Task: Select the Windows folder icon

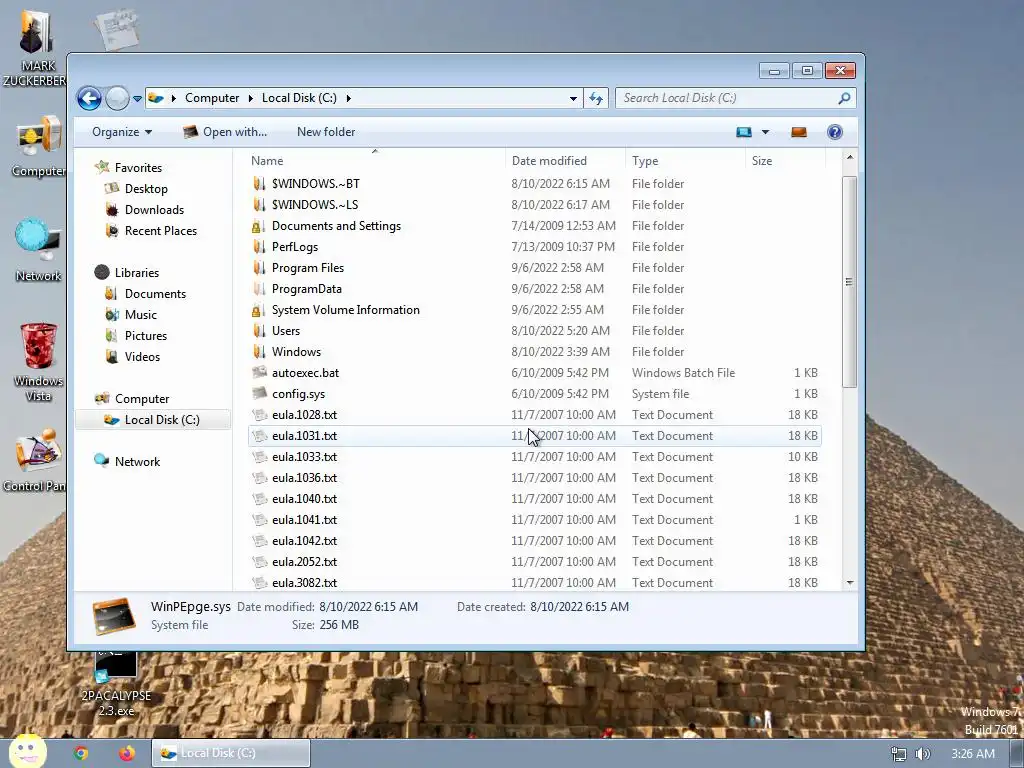Action: (x=259, y=352)
